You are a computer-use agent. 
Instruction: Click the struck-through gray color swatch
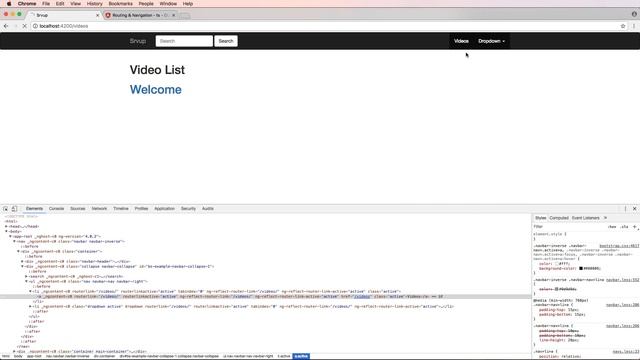click(556, 289)
